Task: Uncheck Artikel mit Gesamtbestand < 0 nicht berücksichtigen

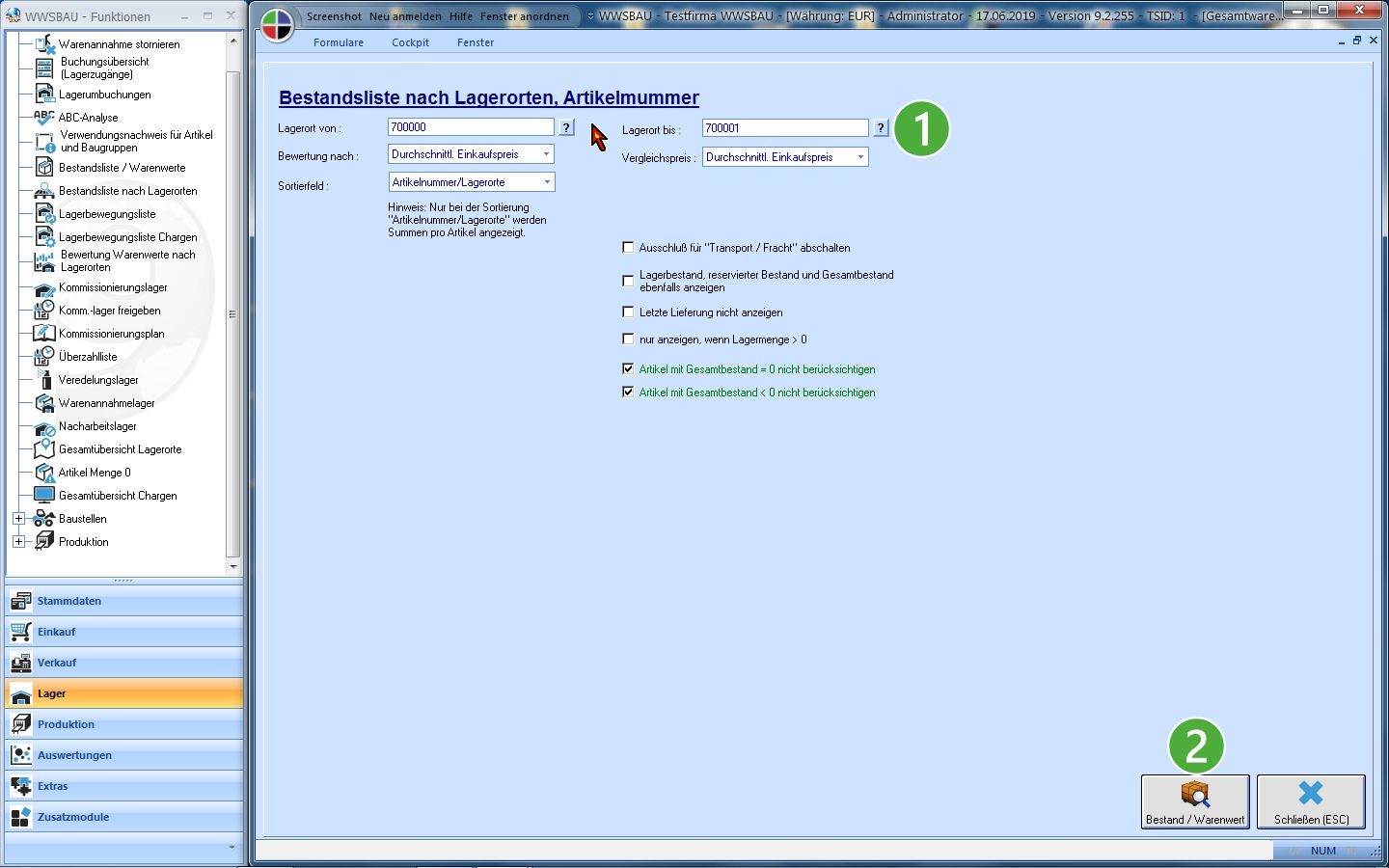Action: coord(628,393)
